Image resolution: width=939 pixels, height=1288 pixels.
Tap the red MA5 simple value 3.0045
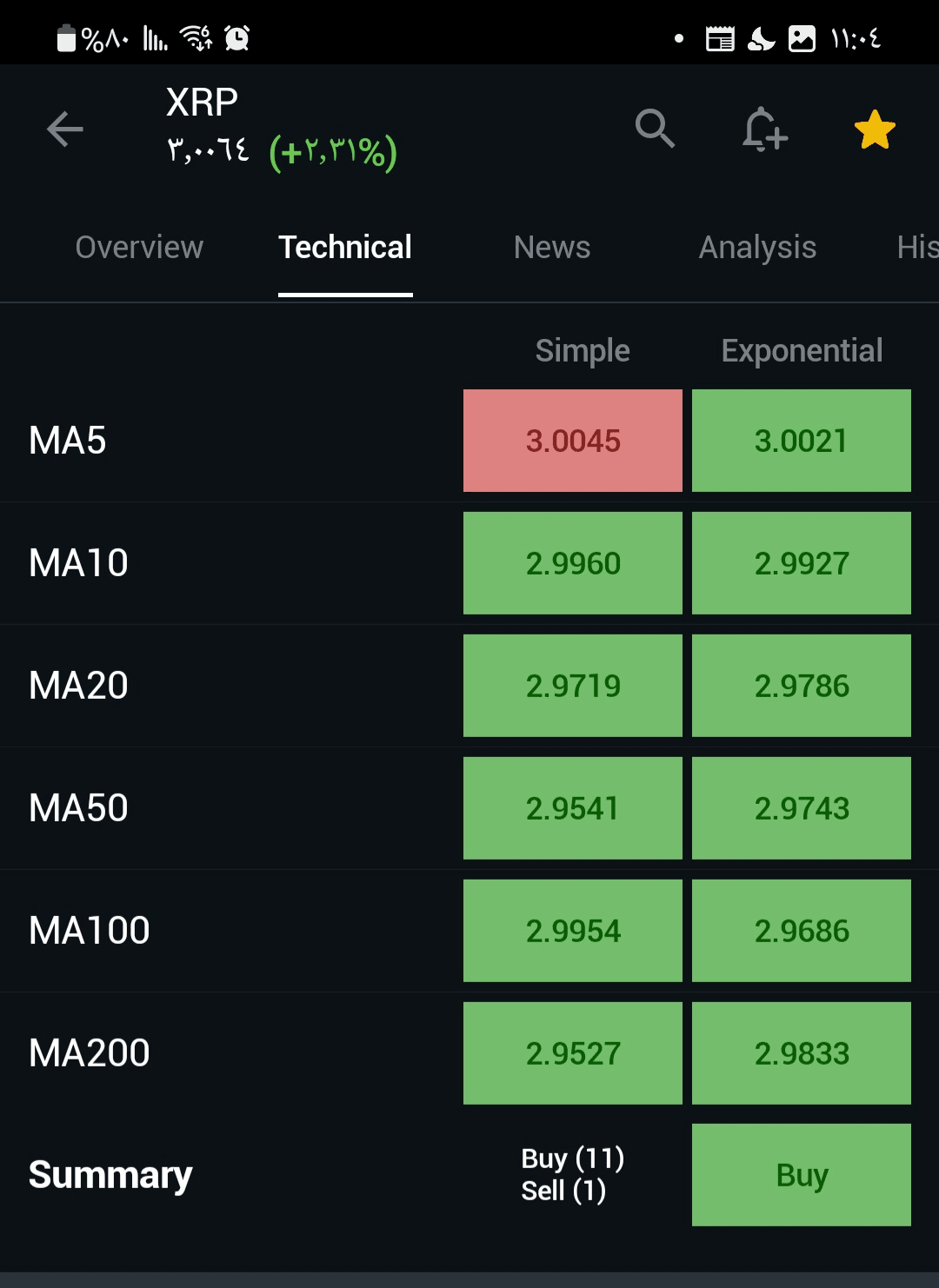tap(573, 441)
